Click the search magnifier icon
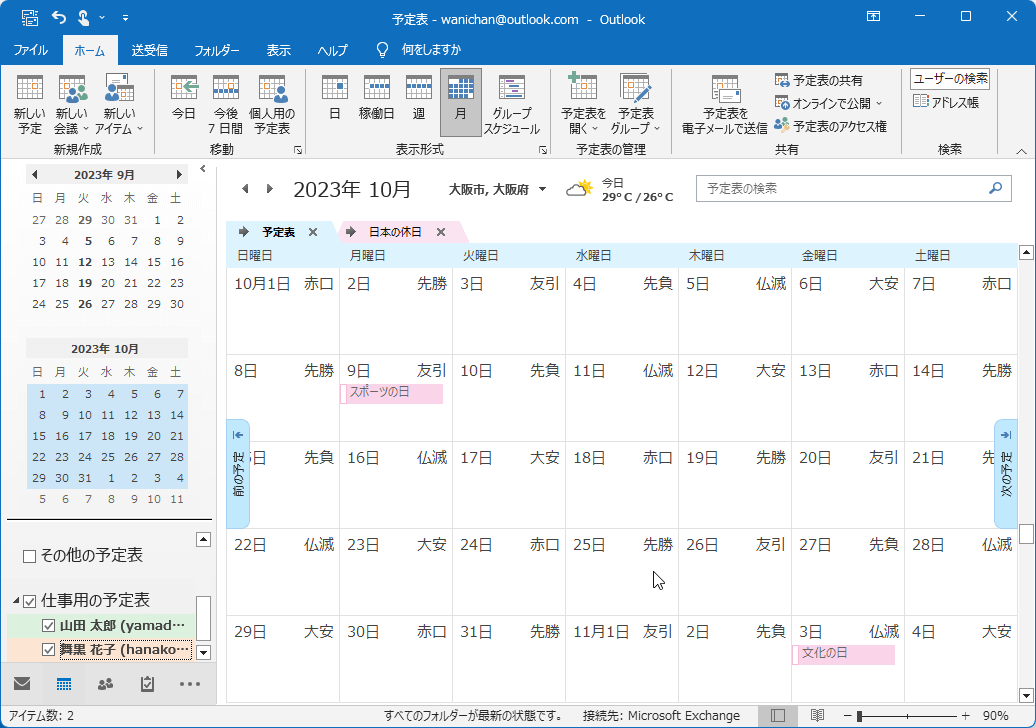Viewport: 1036px width, 728px height. (x=996, y=188)
